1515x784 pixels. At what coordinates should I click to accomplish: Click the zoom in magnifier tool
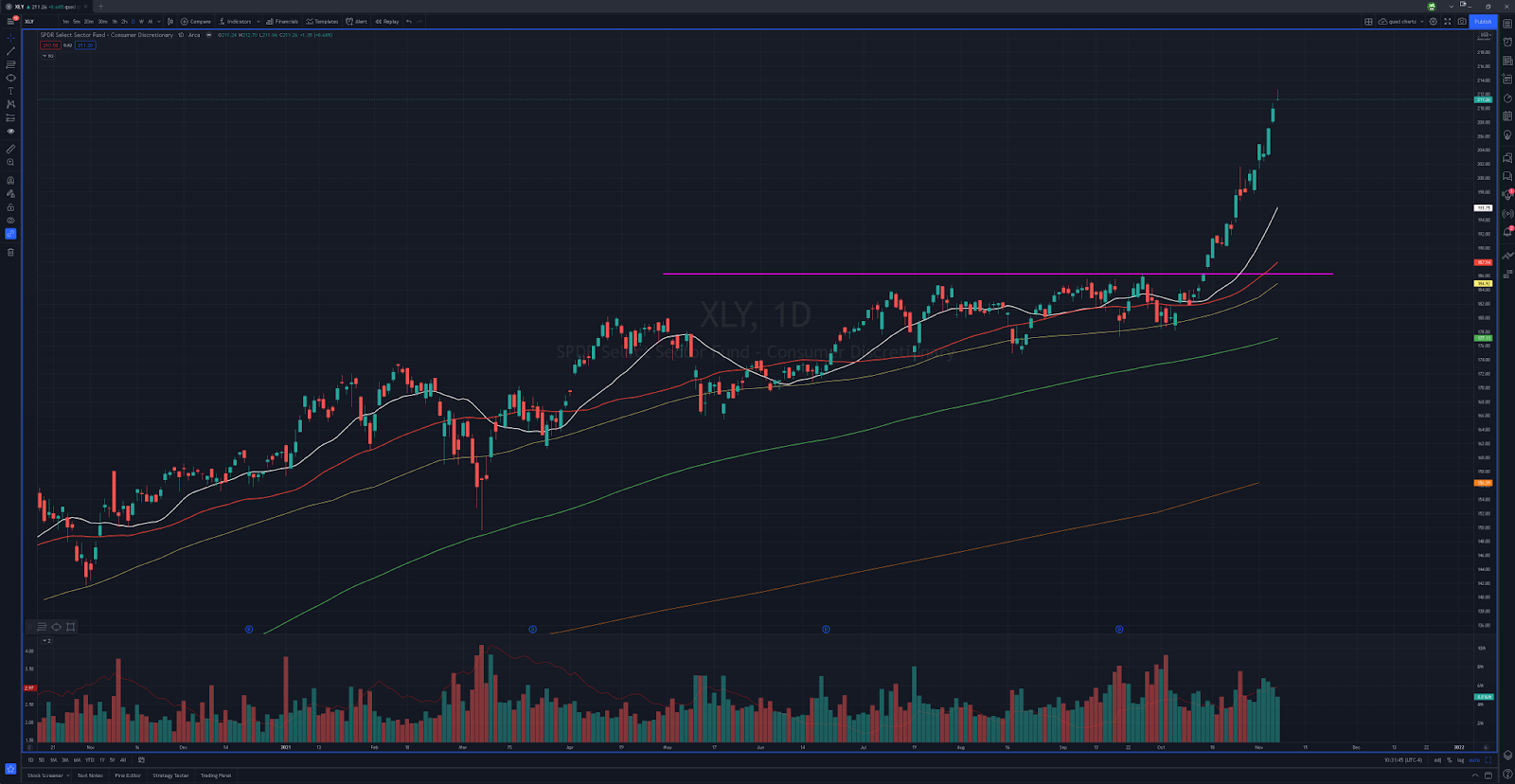pos(10,162)
